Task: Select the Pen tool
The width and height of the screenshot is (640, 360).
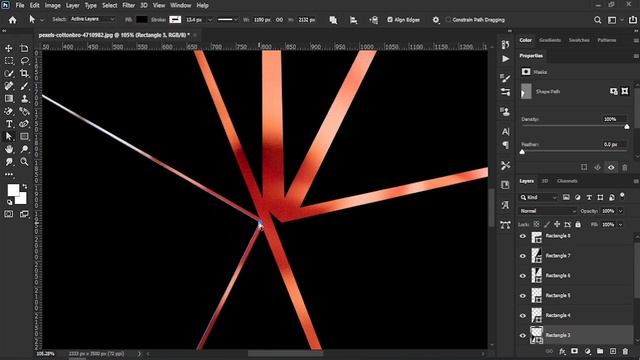Action: click(x=24, y=124)
